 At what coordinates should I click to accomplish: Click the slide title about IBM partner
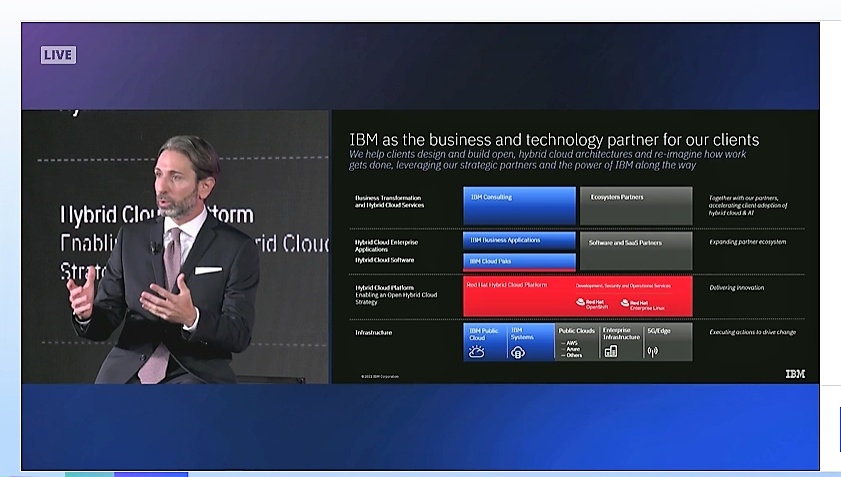tap(554, 139)
